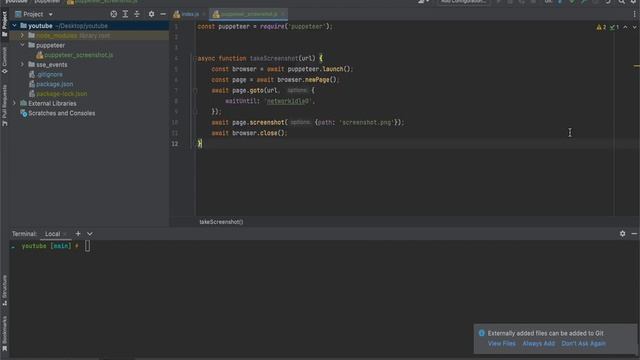Open the Project tool window tab

(x=4, y=24)
